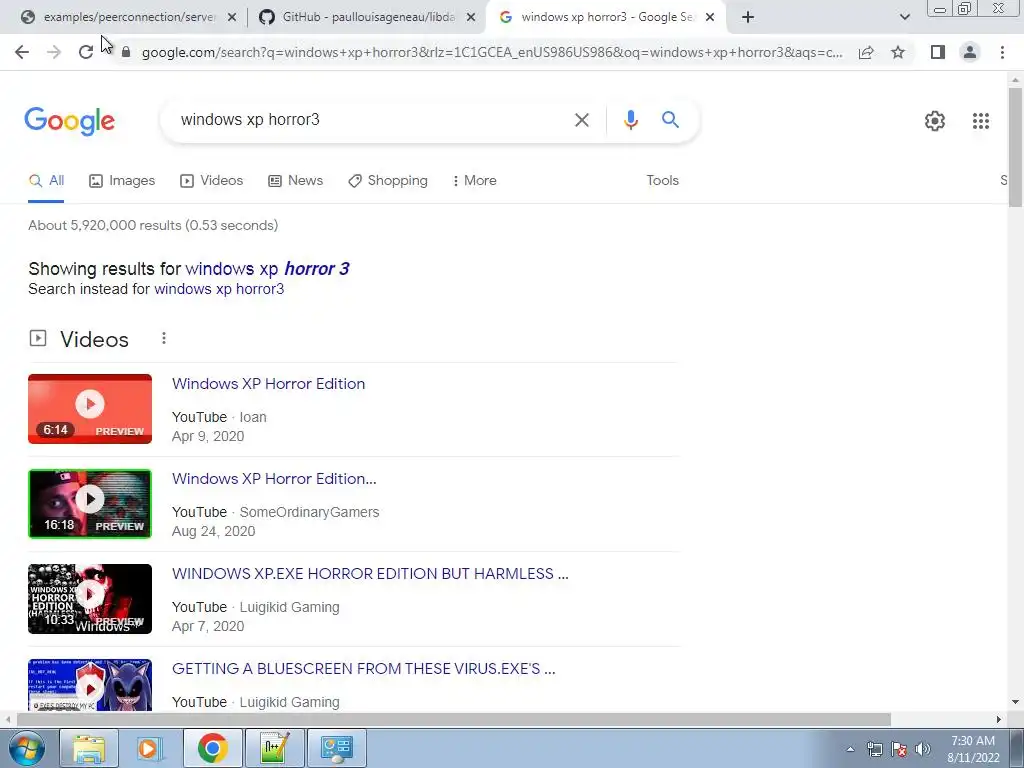Open Google quick settings gear
Image resolution: width=1024 pixels, height=768 pixels.
935,121
